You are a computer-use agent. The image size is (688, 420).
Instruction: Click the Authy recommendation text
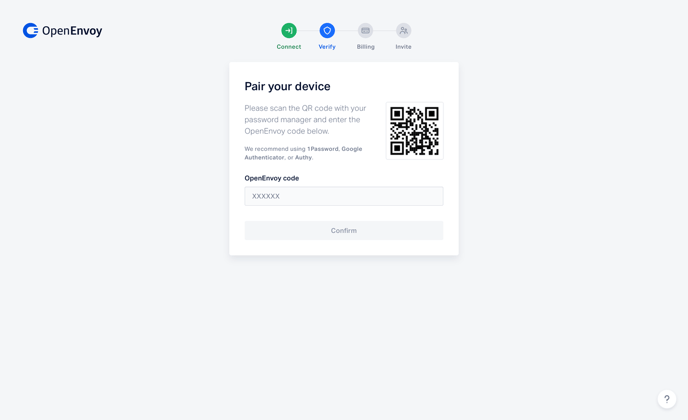[303, 158]
